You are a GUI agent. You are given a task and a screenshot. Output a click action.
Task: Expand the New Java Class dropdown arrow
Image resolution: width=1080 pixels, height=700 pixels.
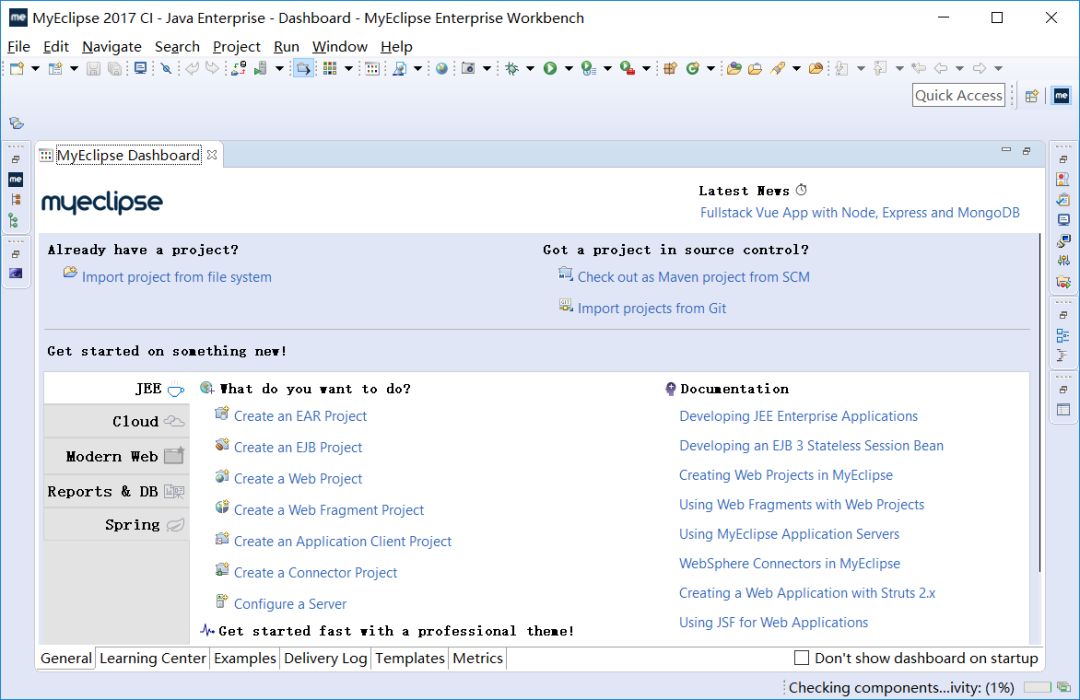(711, 68)
